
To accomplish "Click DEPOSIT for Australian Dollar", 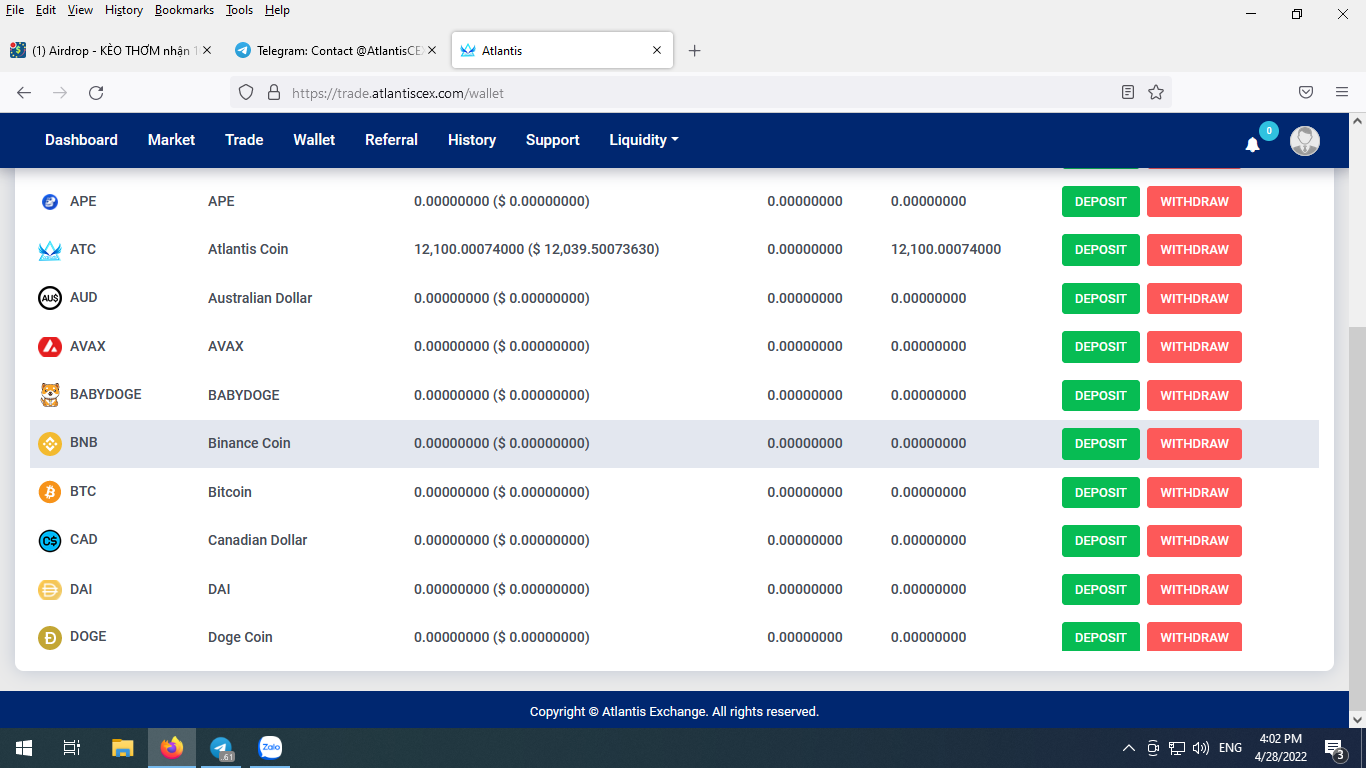I will click(1100, 299).
